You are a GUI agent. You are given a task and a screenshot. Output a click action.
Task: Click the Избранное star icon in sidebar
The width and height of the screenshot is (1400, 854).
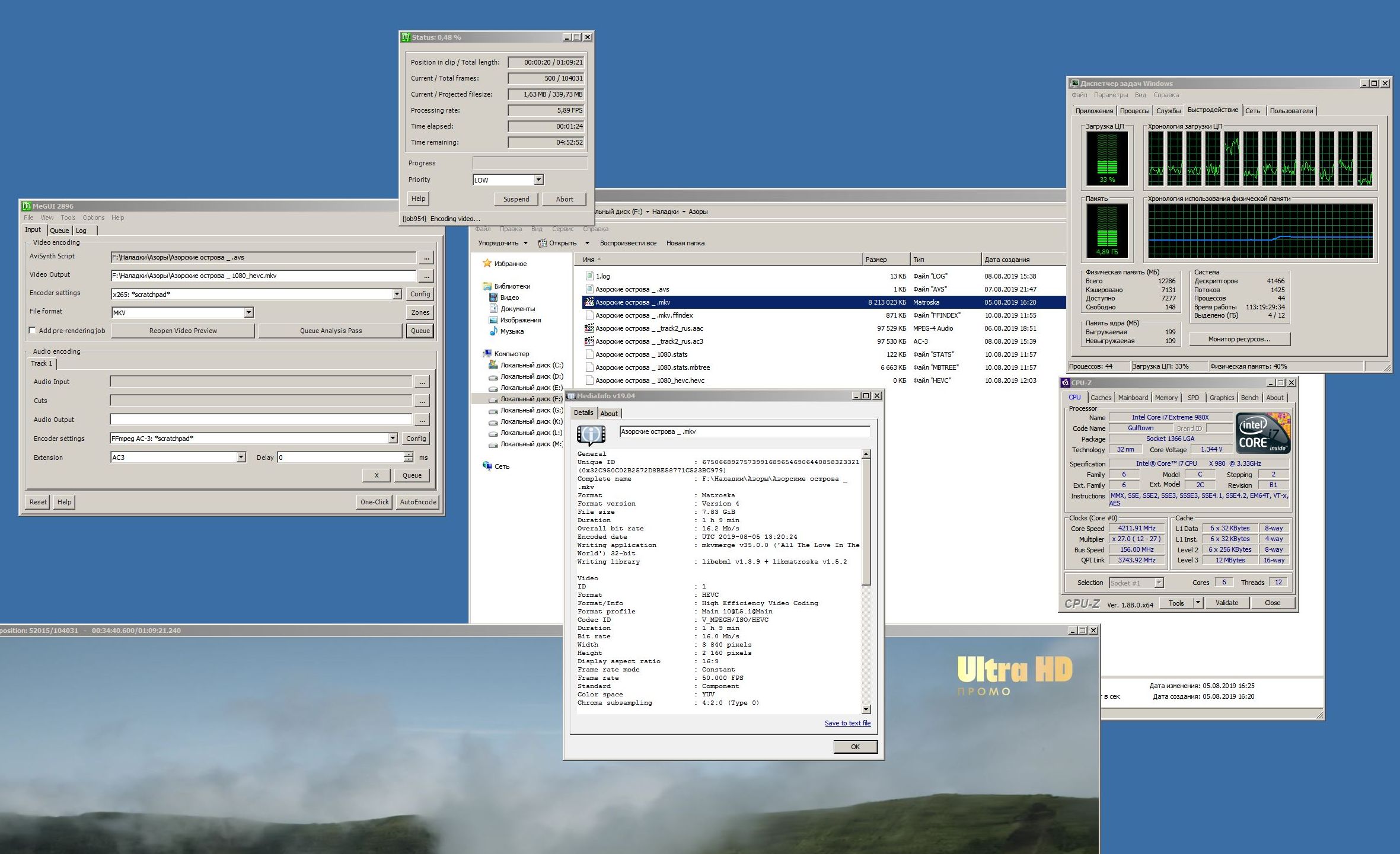point(487,263)
